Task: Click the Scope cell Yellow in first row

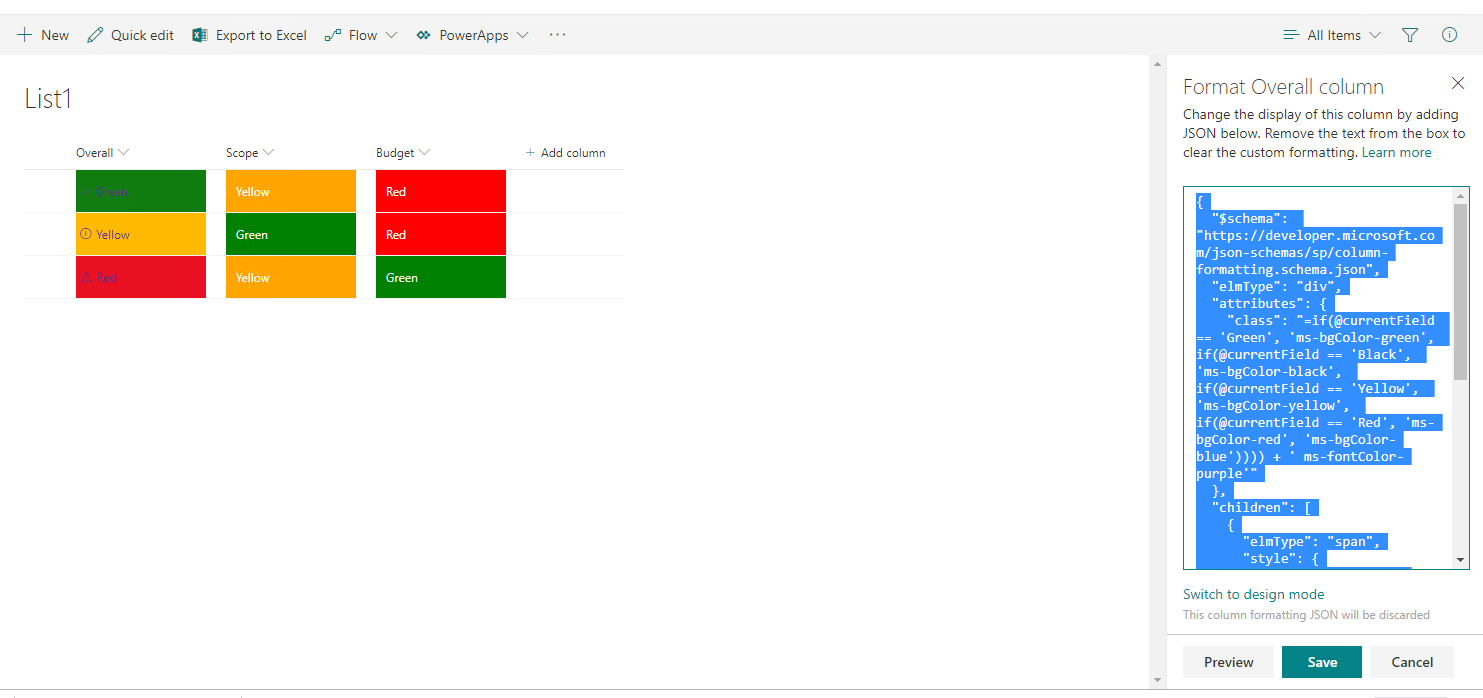Action: (x=291, y=191)
